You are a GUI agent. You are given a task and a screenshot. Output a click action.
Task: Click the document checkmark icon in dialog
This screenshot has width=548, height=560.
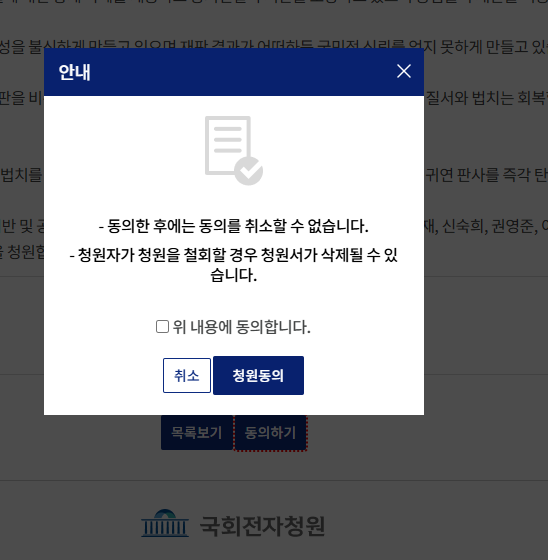(x=234, y=150)
